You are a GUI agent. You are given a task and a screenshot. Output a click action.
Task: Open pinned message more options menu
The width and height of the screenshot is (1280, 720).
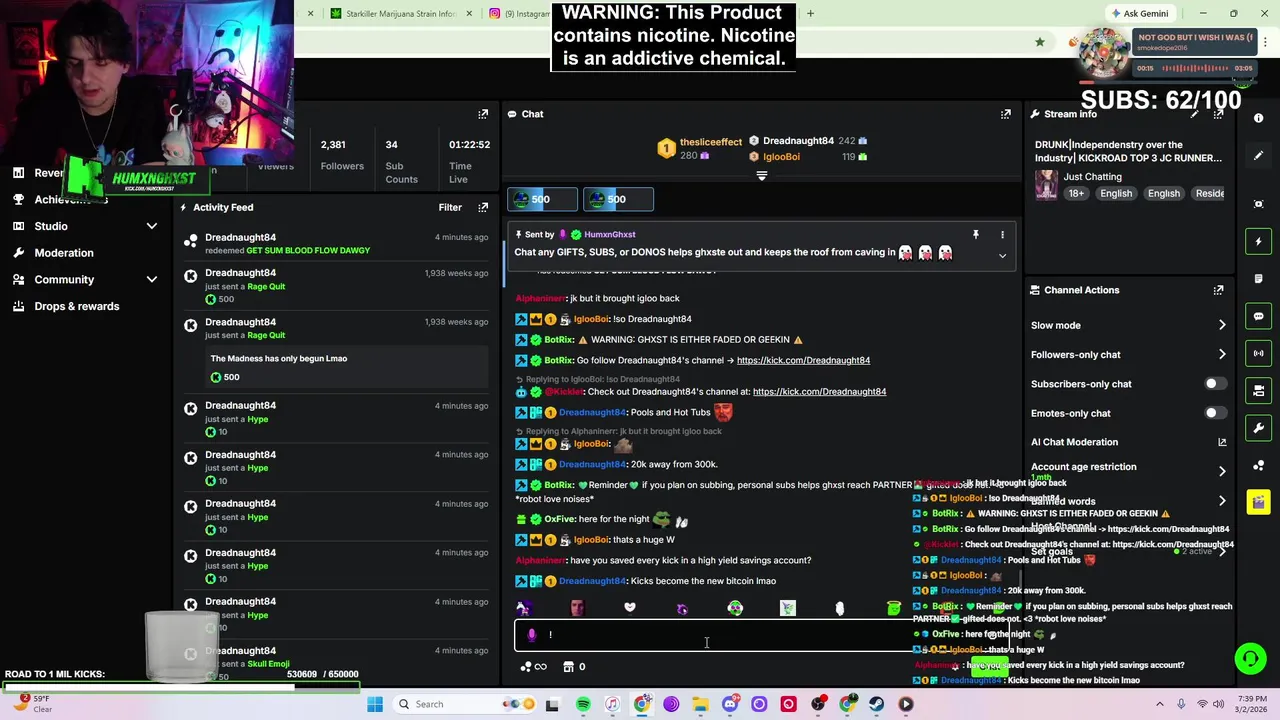[x=1002, y=235]
